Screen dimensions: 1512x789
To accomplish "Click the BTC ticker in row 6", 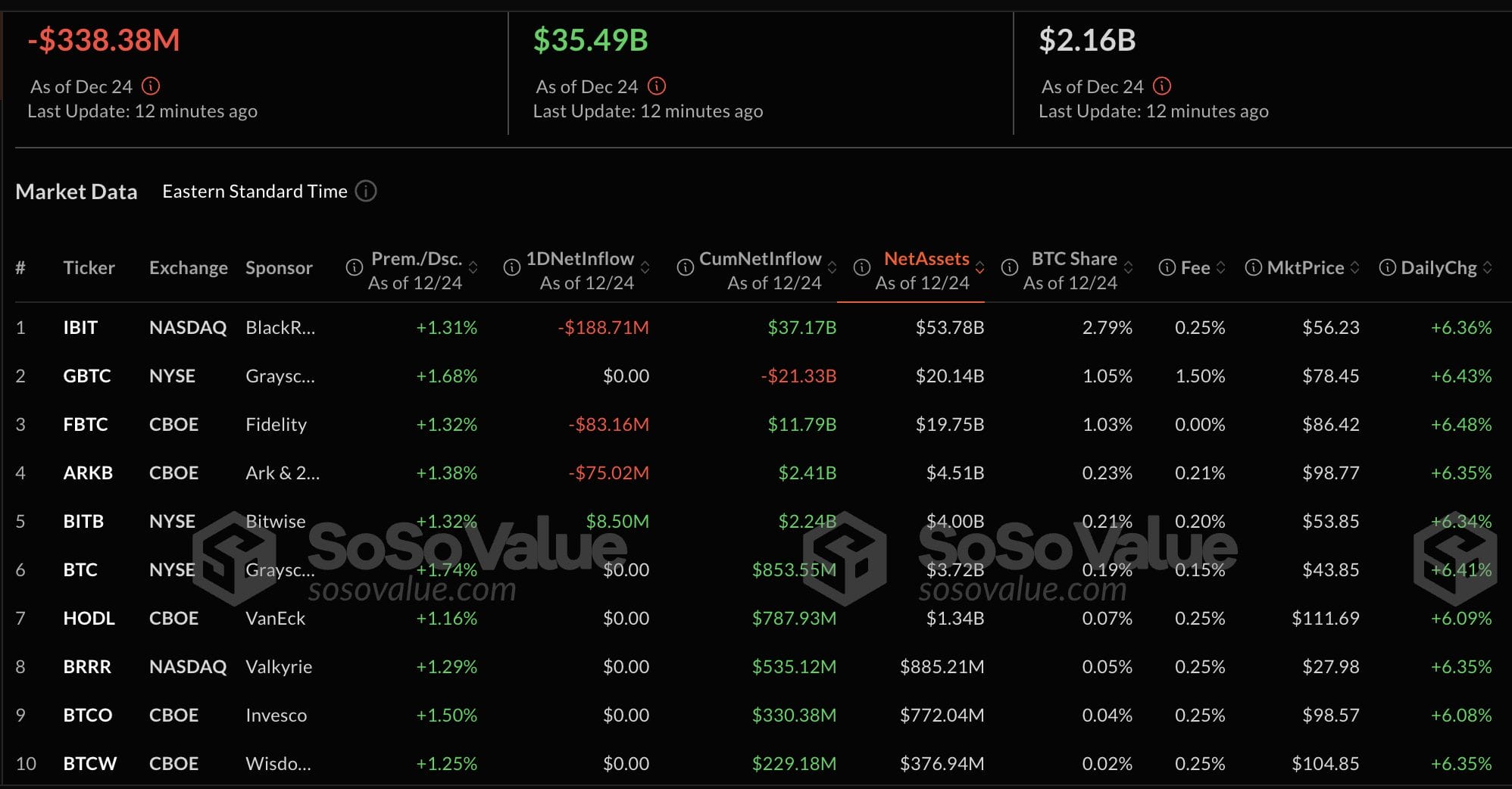I will coord(80,570).
